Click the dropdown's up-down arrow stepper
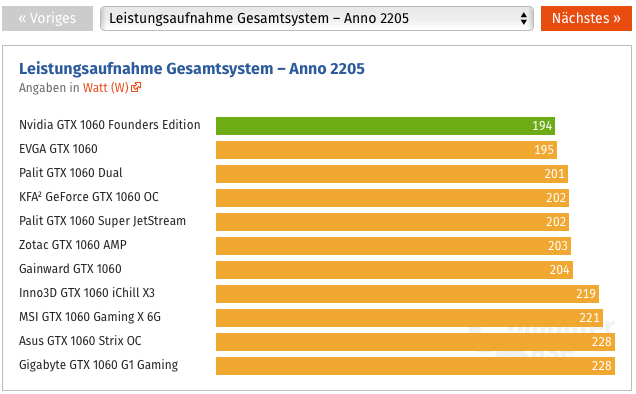Screen dimensions: 636x394 tap(524, 18)
